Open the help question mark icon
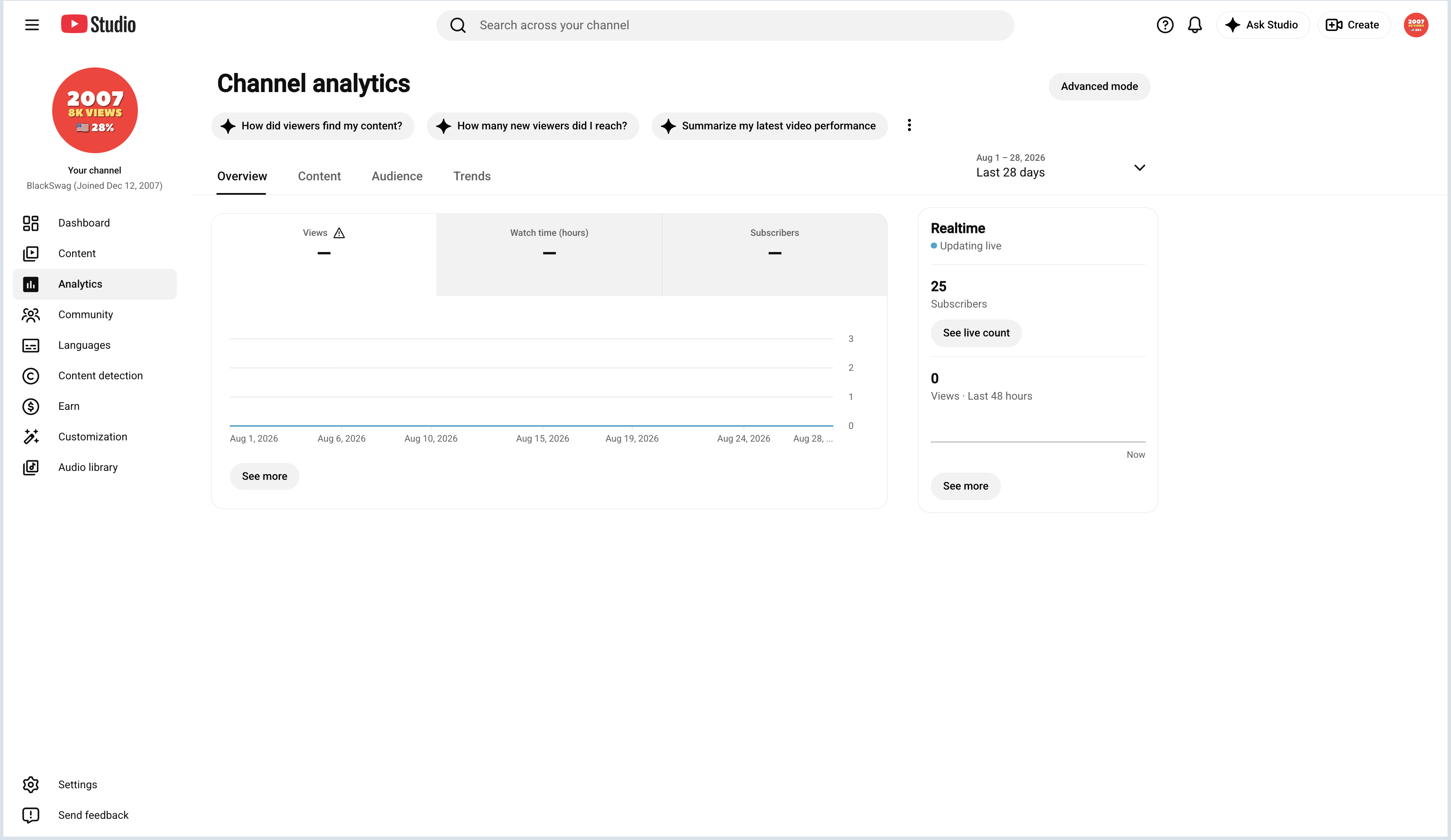 1165,25
